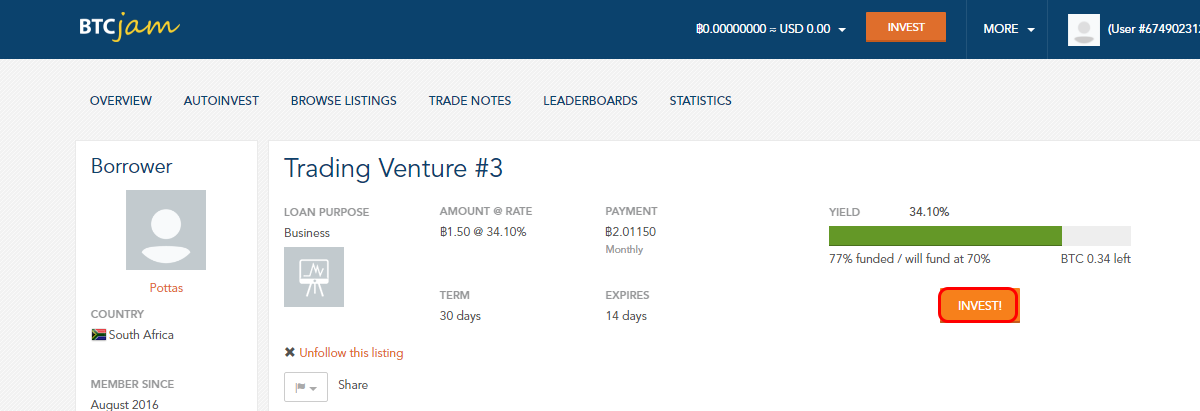Screen dimensions: 1200x411
Task: Expand the bitcoin balance dropdown
Action: pos(771,29)
